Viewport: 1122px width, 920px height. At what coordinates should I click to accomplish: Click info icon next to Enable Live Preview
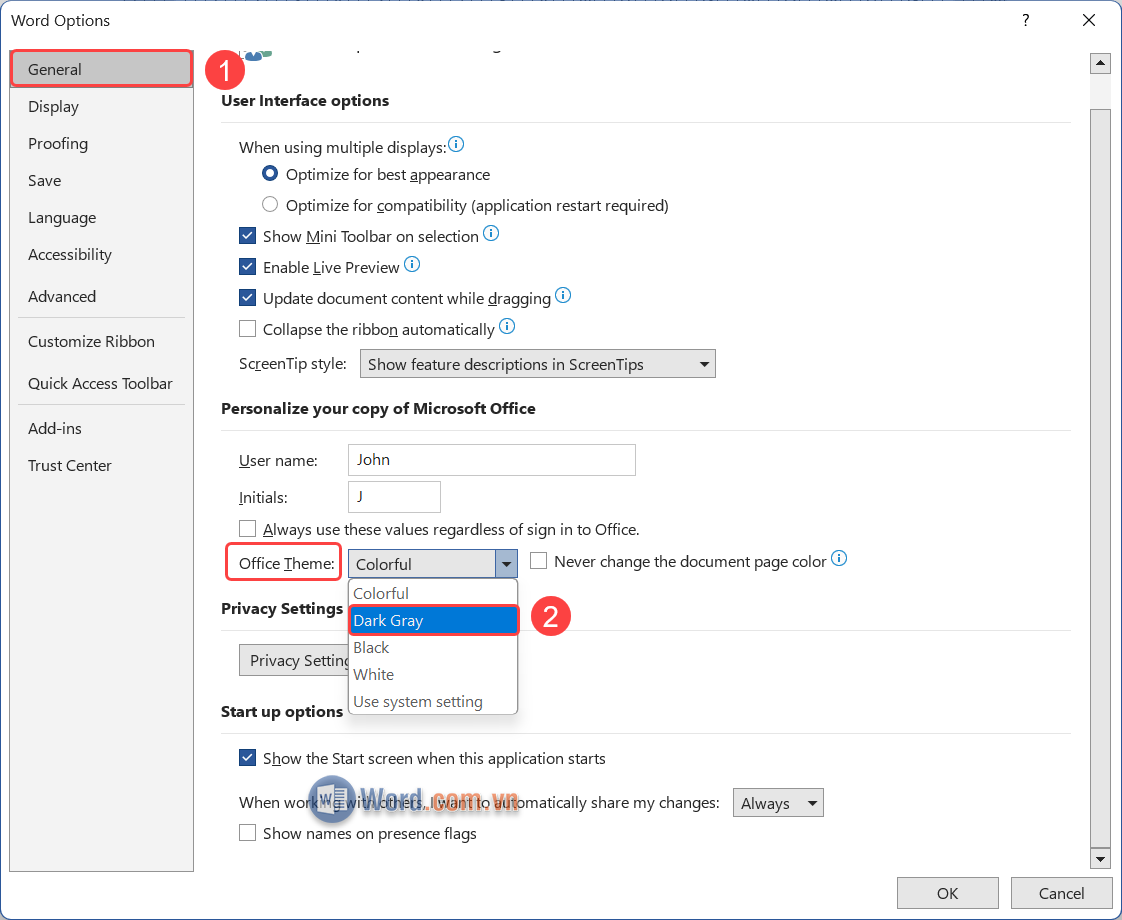412,265
